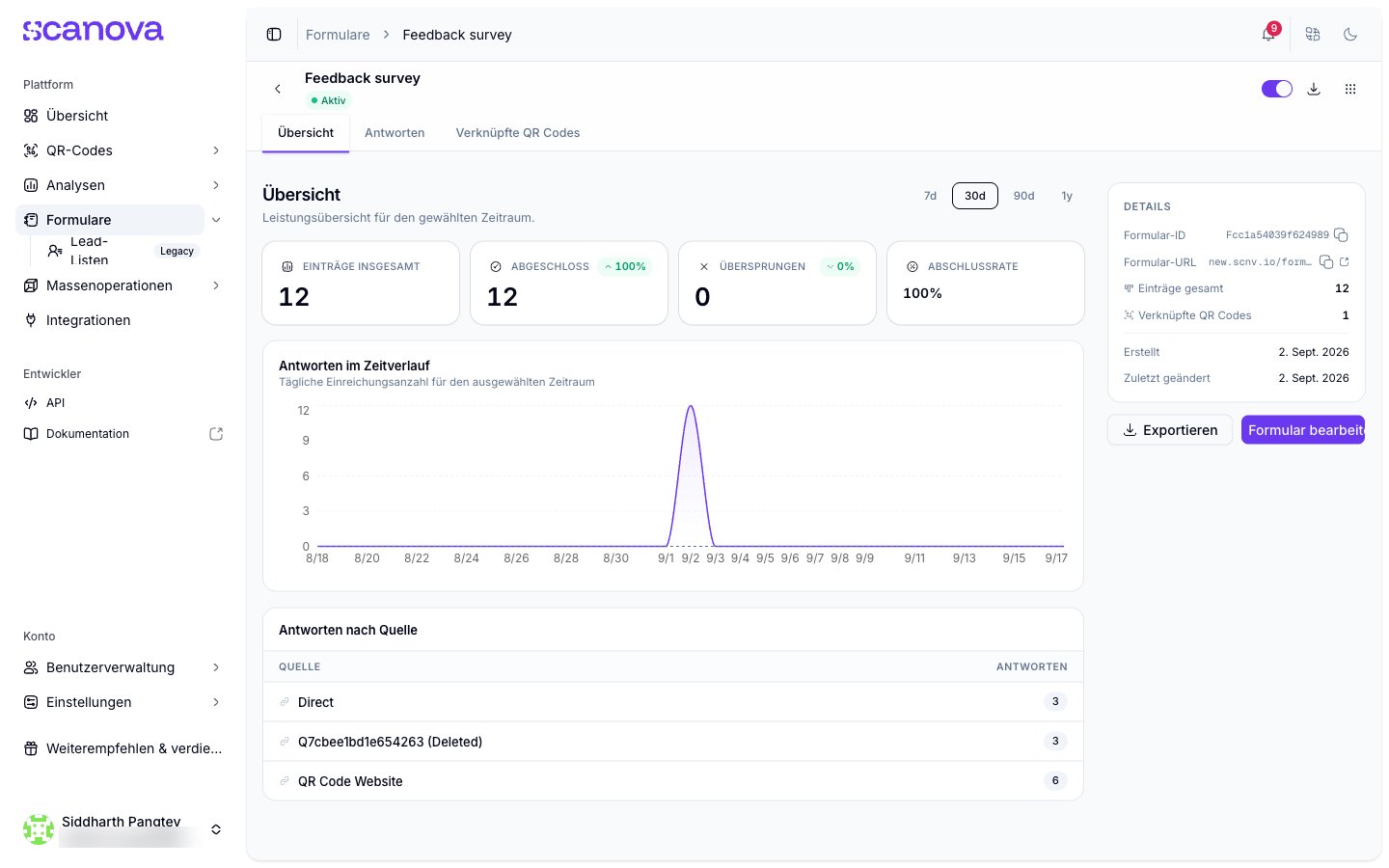The width and height of the screenshot is (1389, 868).
Task: Open the grid apps menu icon
Action: (1350, 89)
